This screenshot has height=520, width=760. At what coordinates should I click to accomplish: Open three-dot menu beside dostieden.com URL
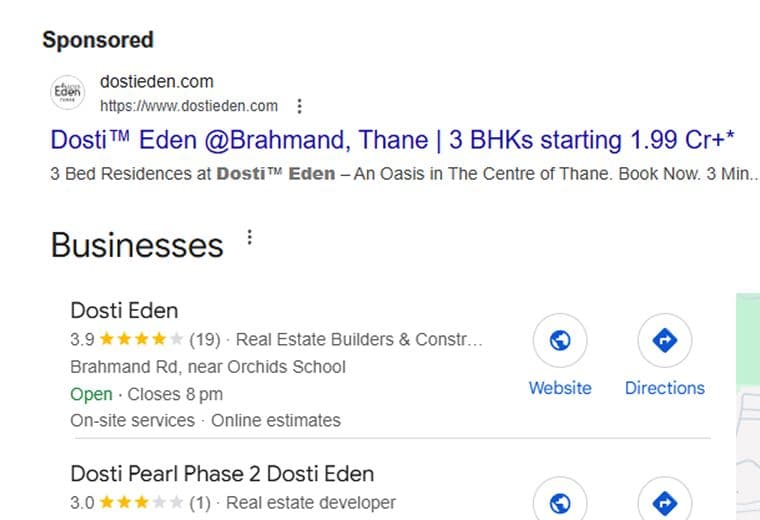[299, 106]
